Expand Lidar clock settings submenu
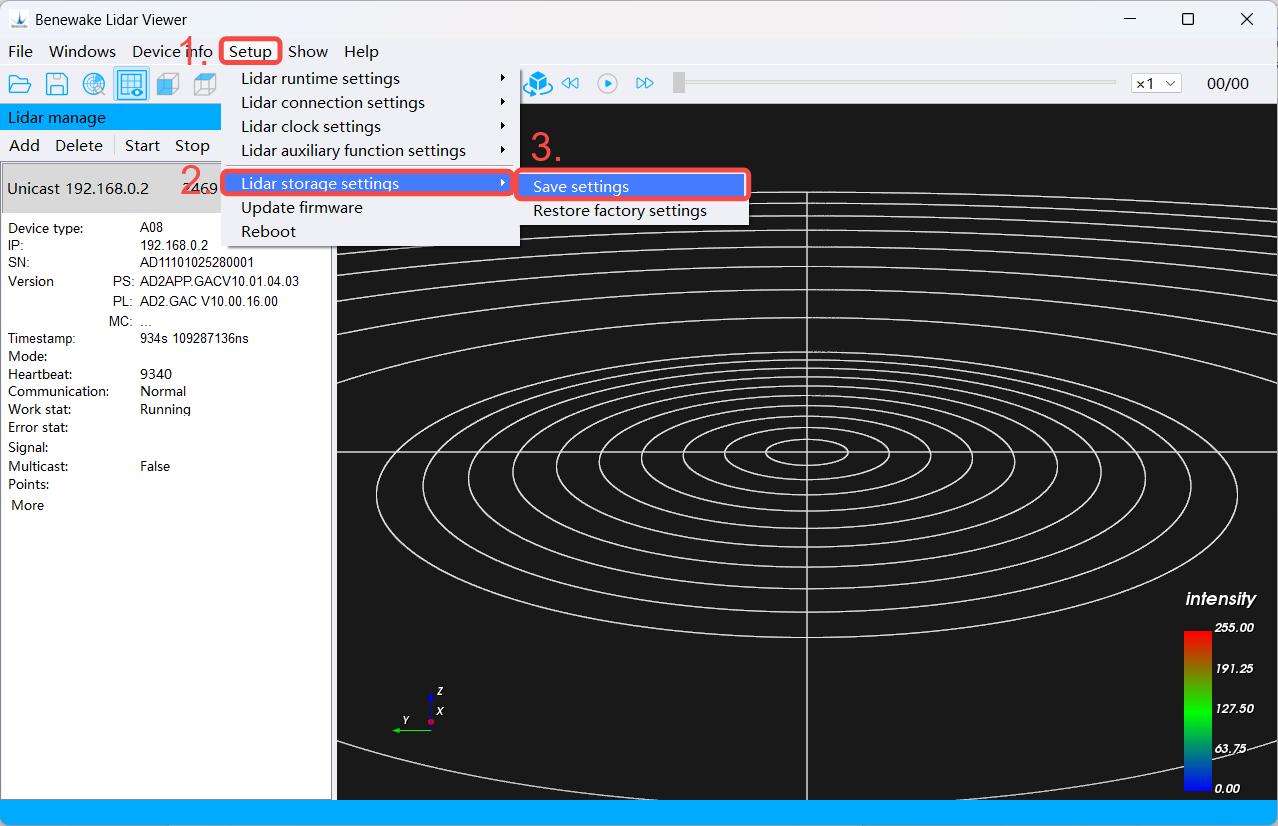 click(x=370, y=126)
